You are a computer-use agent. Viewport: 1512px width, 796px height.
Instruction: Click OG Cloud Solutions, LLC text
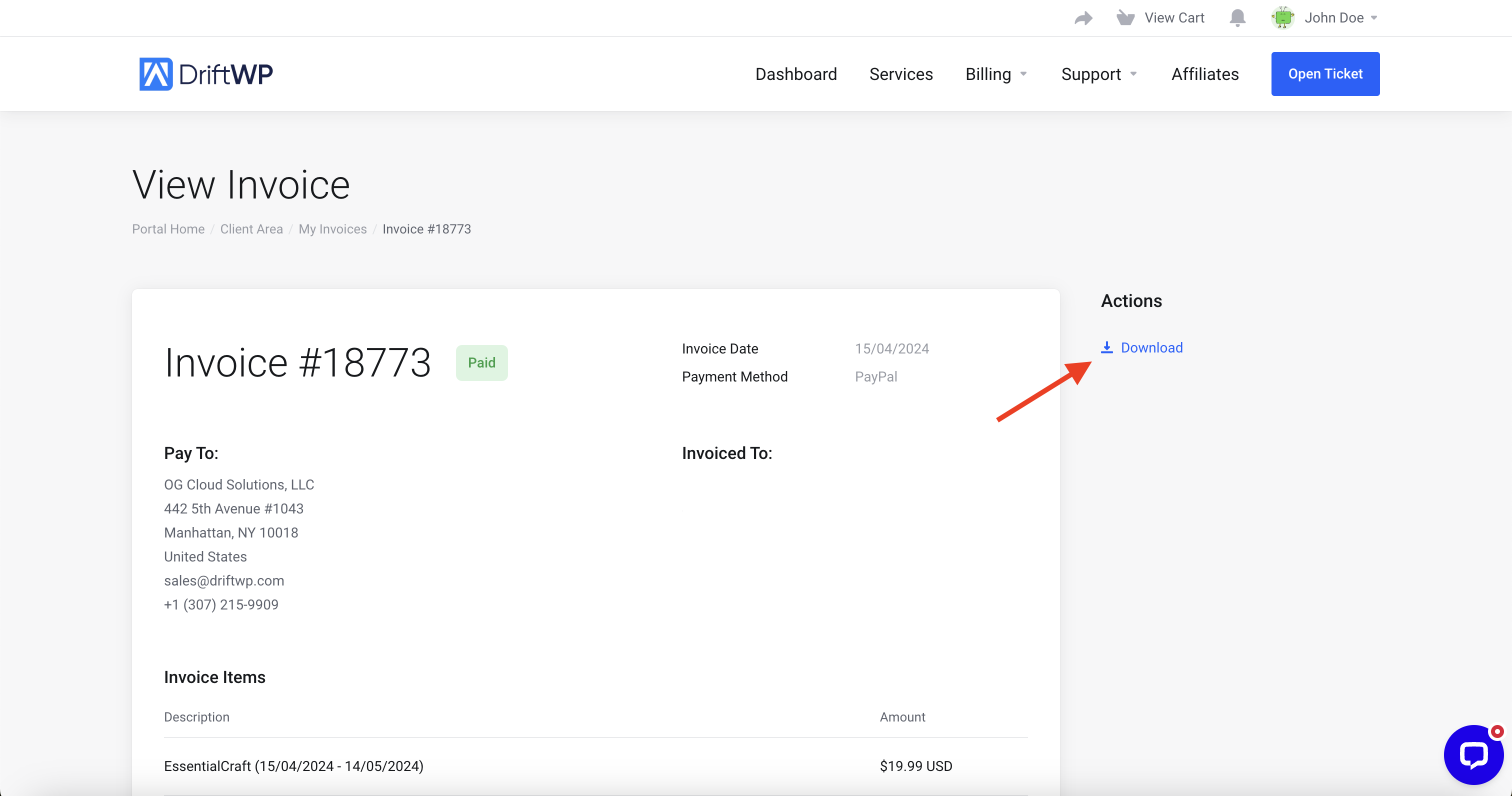click(x=239, y=485)
